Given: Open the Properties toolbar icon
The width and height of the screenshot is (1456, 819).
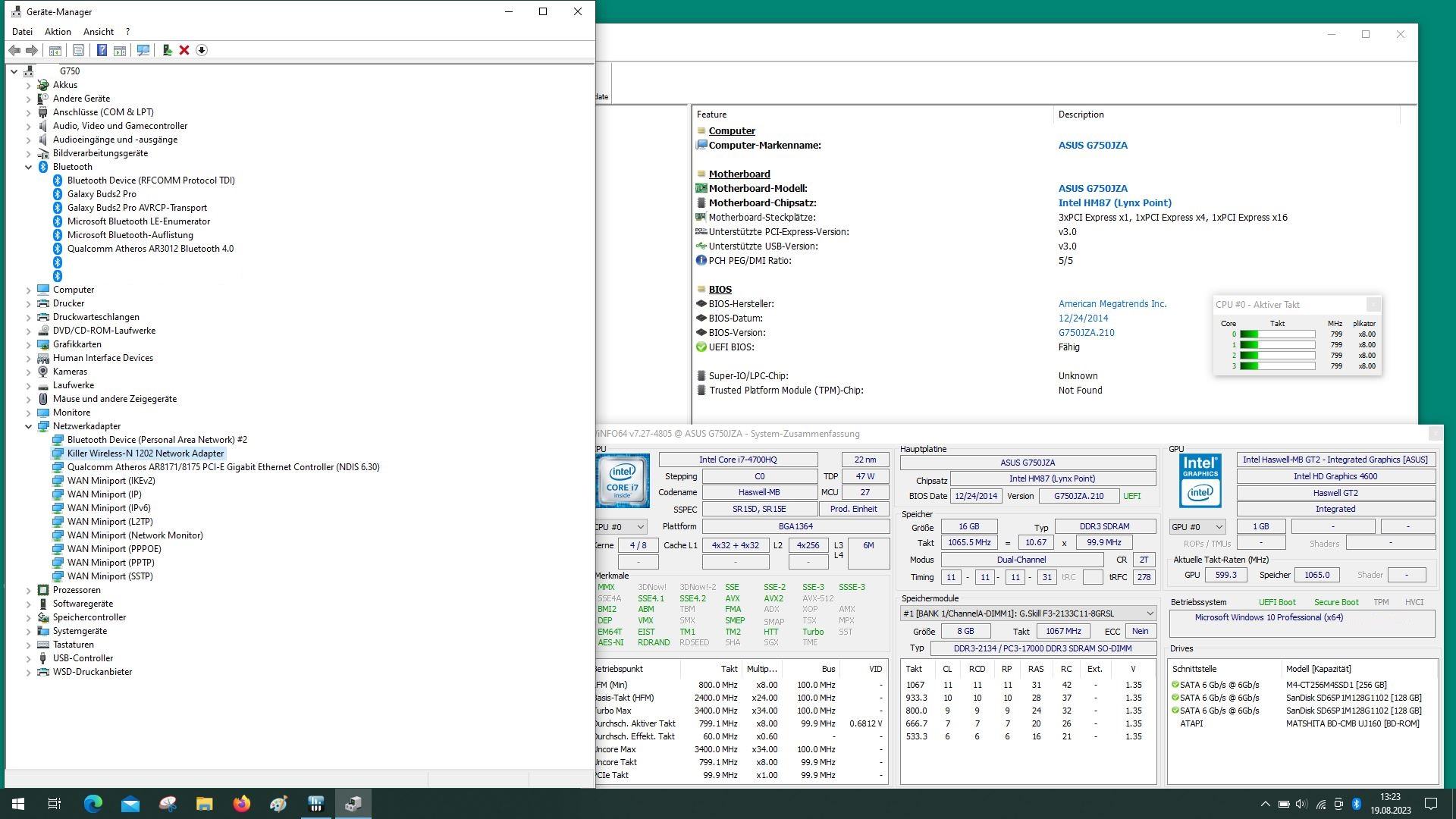Looking at the screenshot, I should pyautogui.click(x=78, y=50).
